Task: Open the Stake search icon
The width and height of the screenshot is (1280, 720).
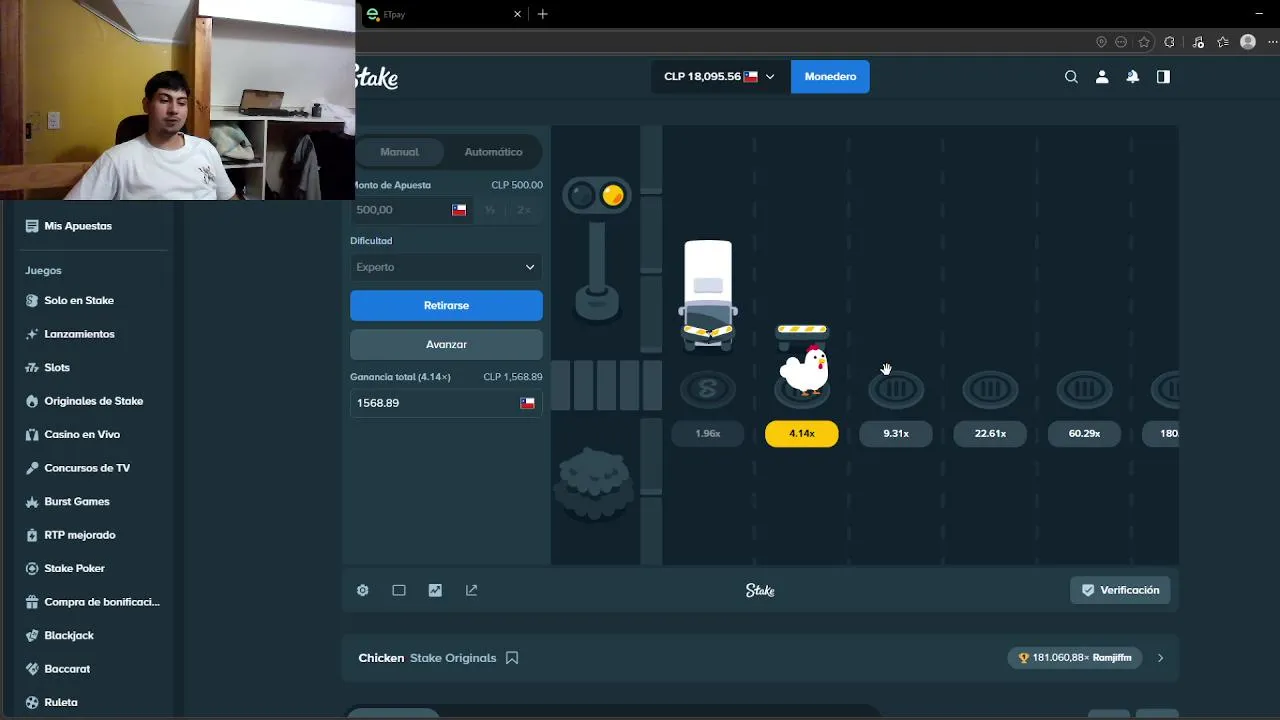Action: [1071, 77]
